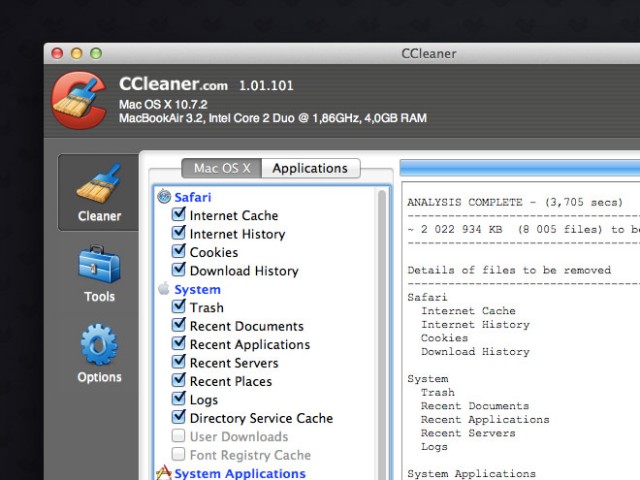Click the CCleaner.com header title

[x=173, y=84]
